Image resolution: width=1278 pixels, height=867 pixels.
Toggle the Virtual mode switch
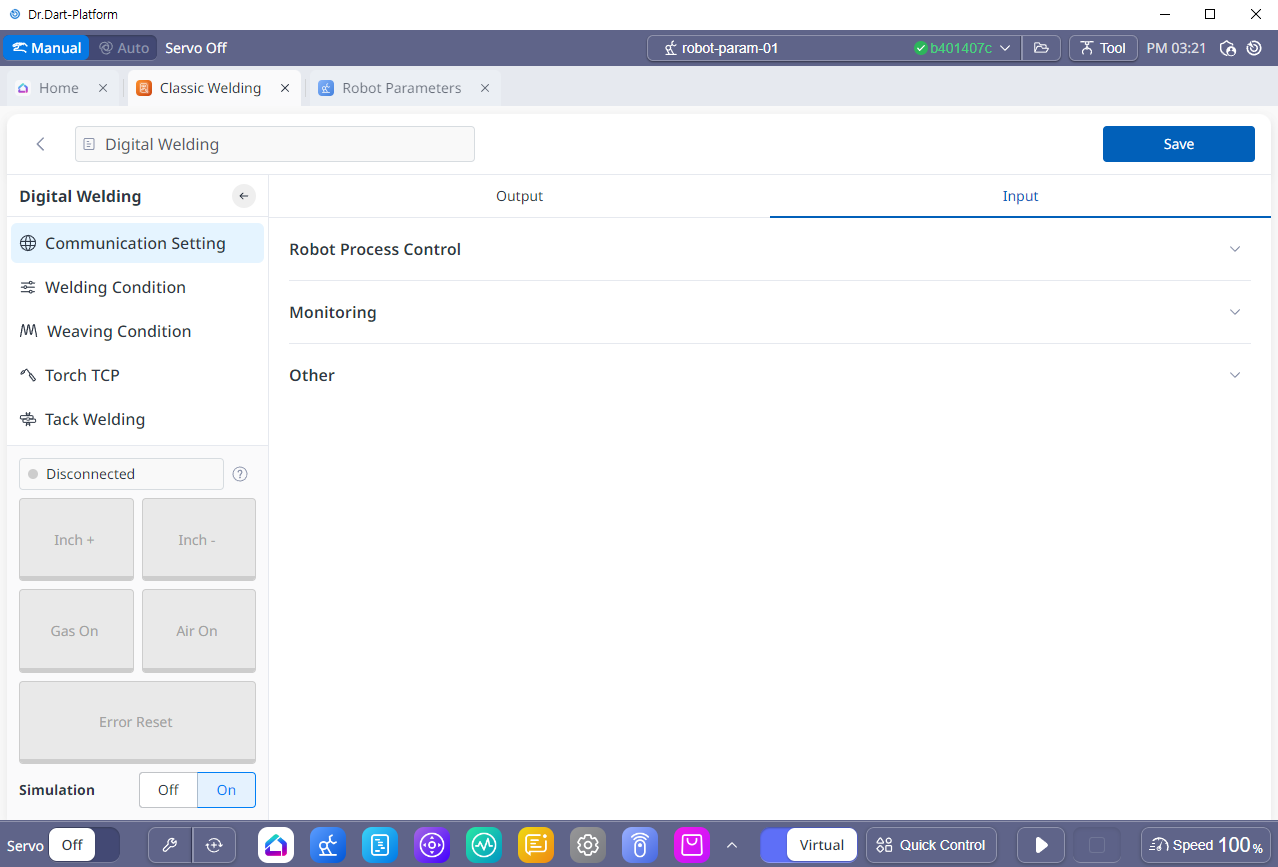[809, 845]
